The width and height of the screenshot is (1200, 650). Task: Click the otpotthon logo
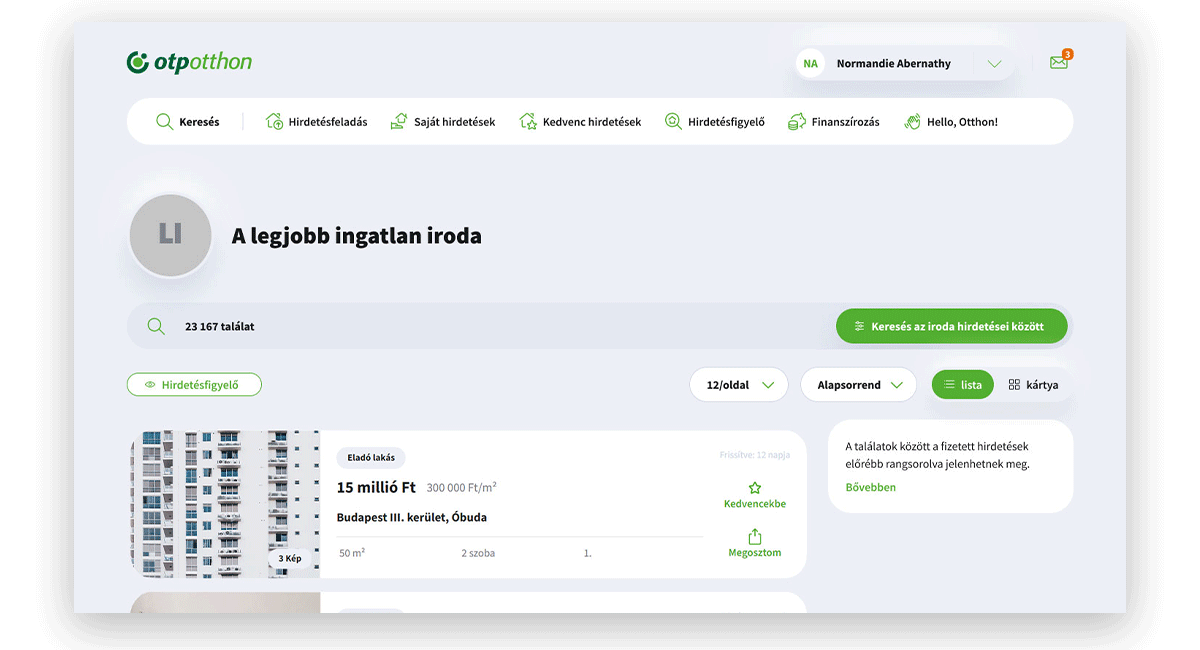click(x=189, y=63)
